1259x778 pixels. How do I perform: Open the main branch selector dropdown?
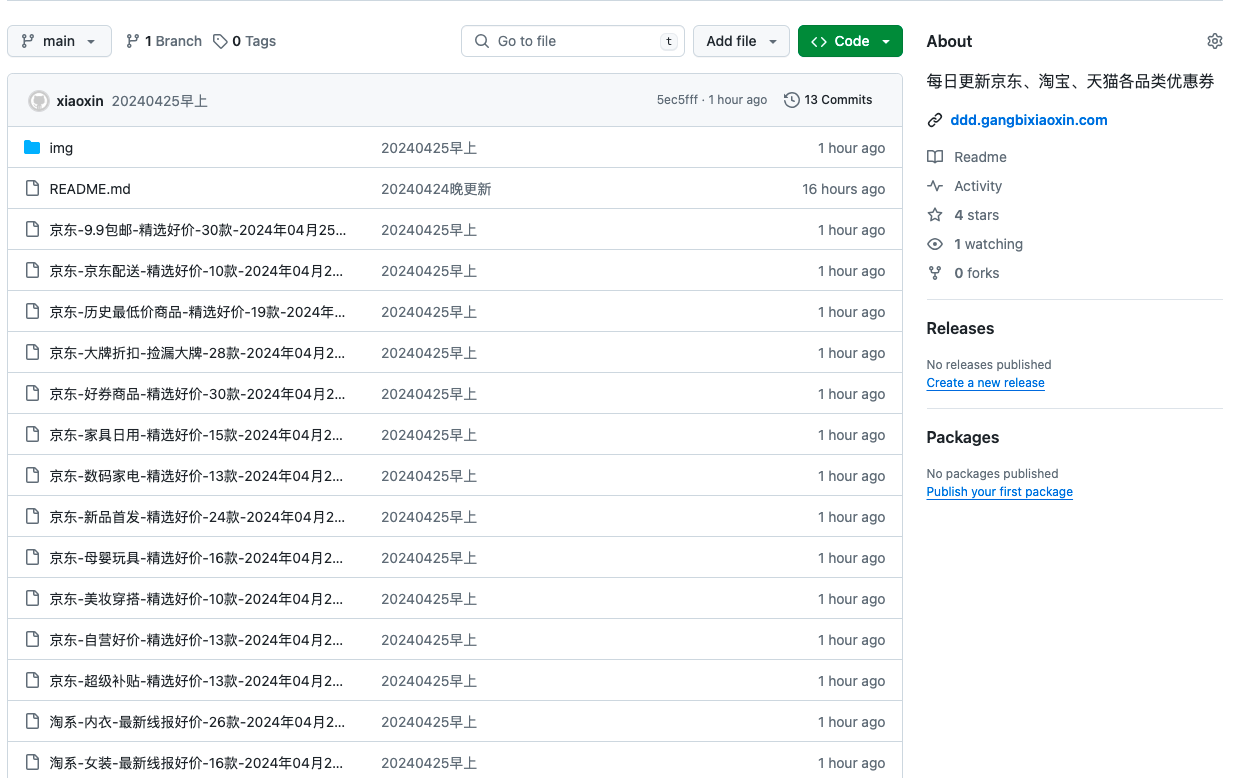(x=59, y=41)
